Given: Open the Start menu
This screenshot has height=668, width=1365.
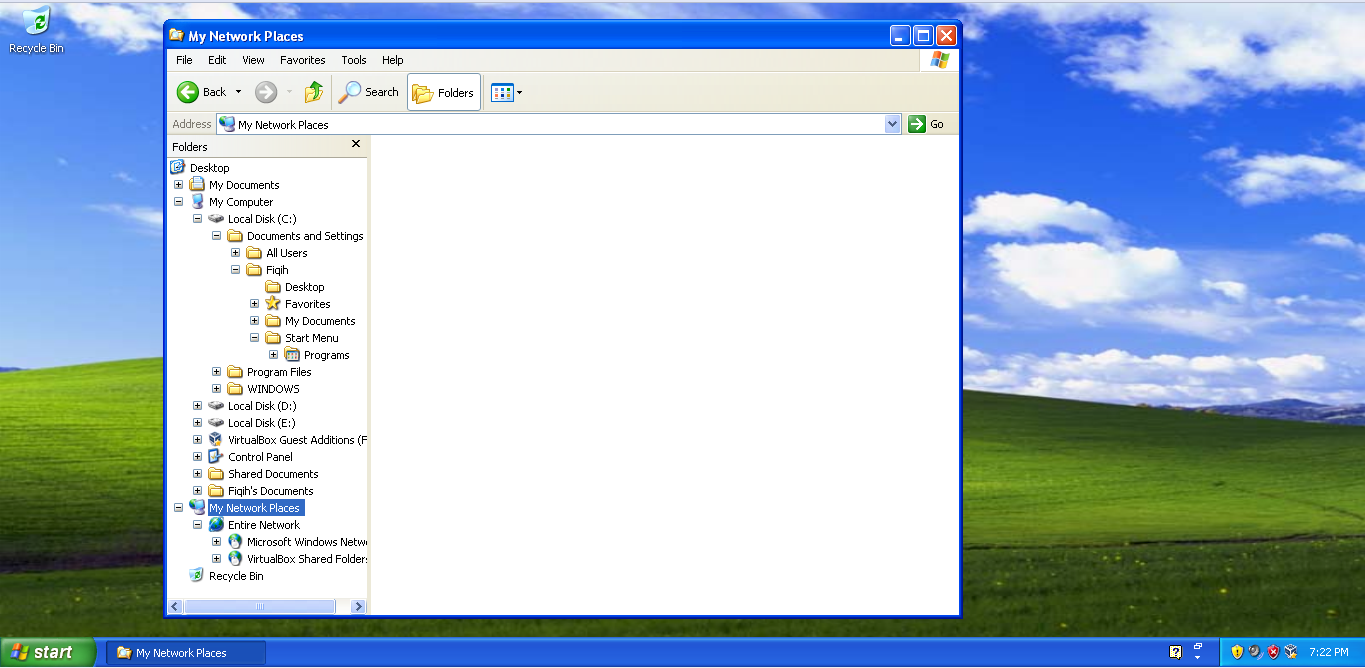Looking at the screenshot, I should 47,653.
